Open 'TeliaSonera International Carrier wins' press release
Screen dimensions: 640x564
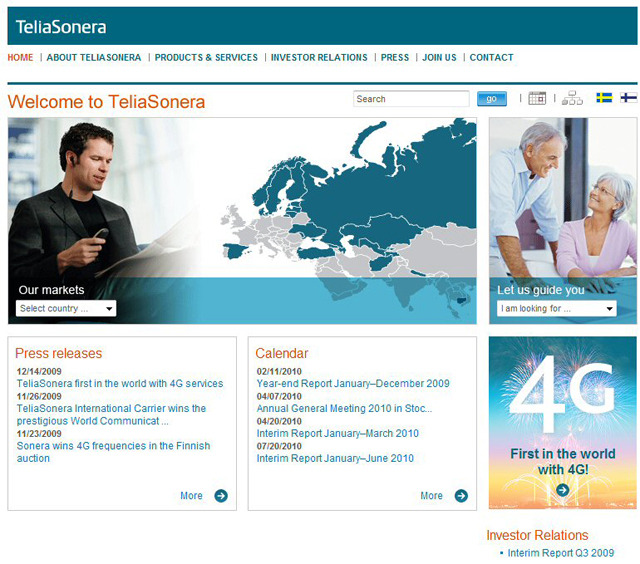point(111,415)
